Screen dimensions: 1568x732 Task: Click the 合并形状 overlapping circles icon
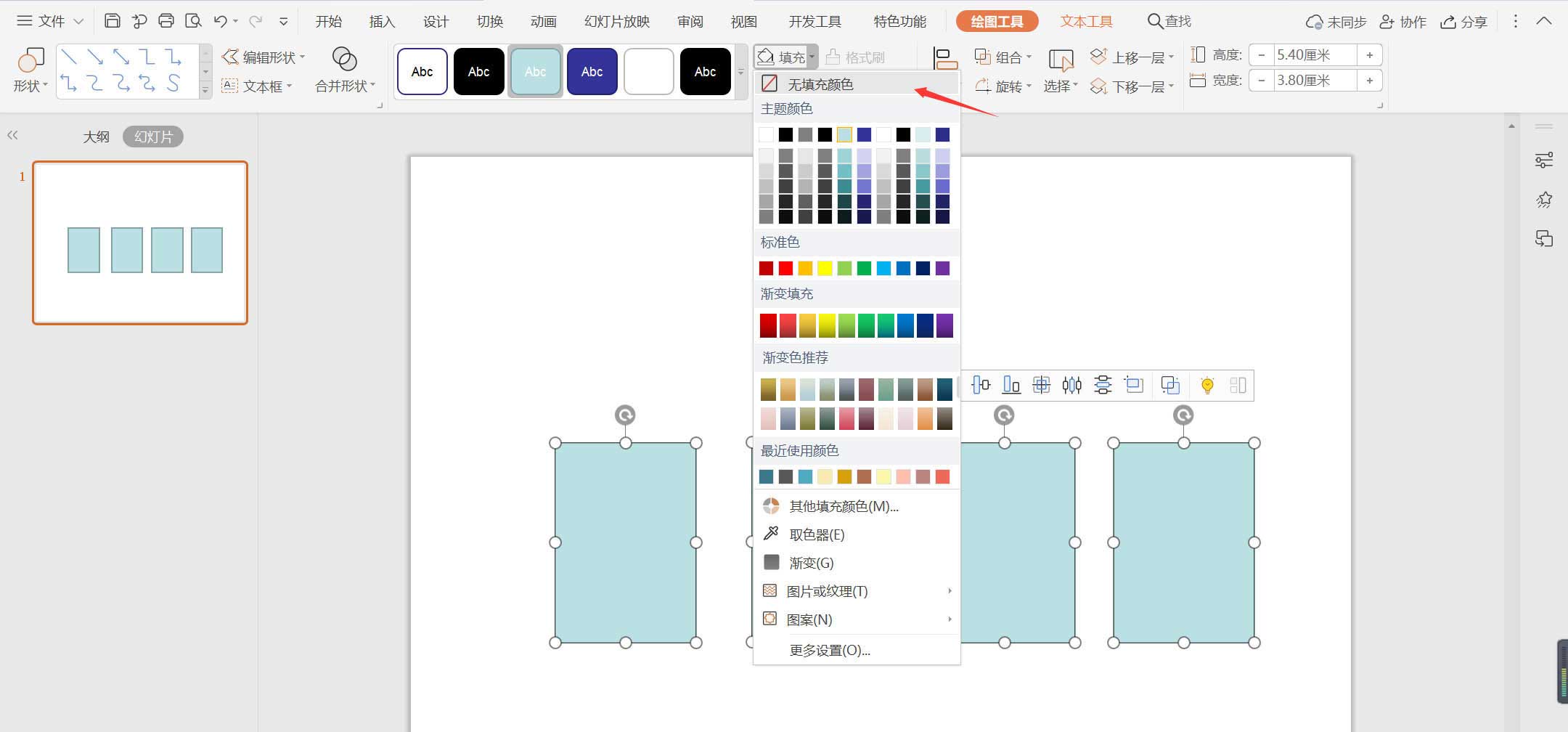click(344, 58)
